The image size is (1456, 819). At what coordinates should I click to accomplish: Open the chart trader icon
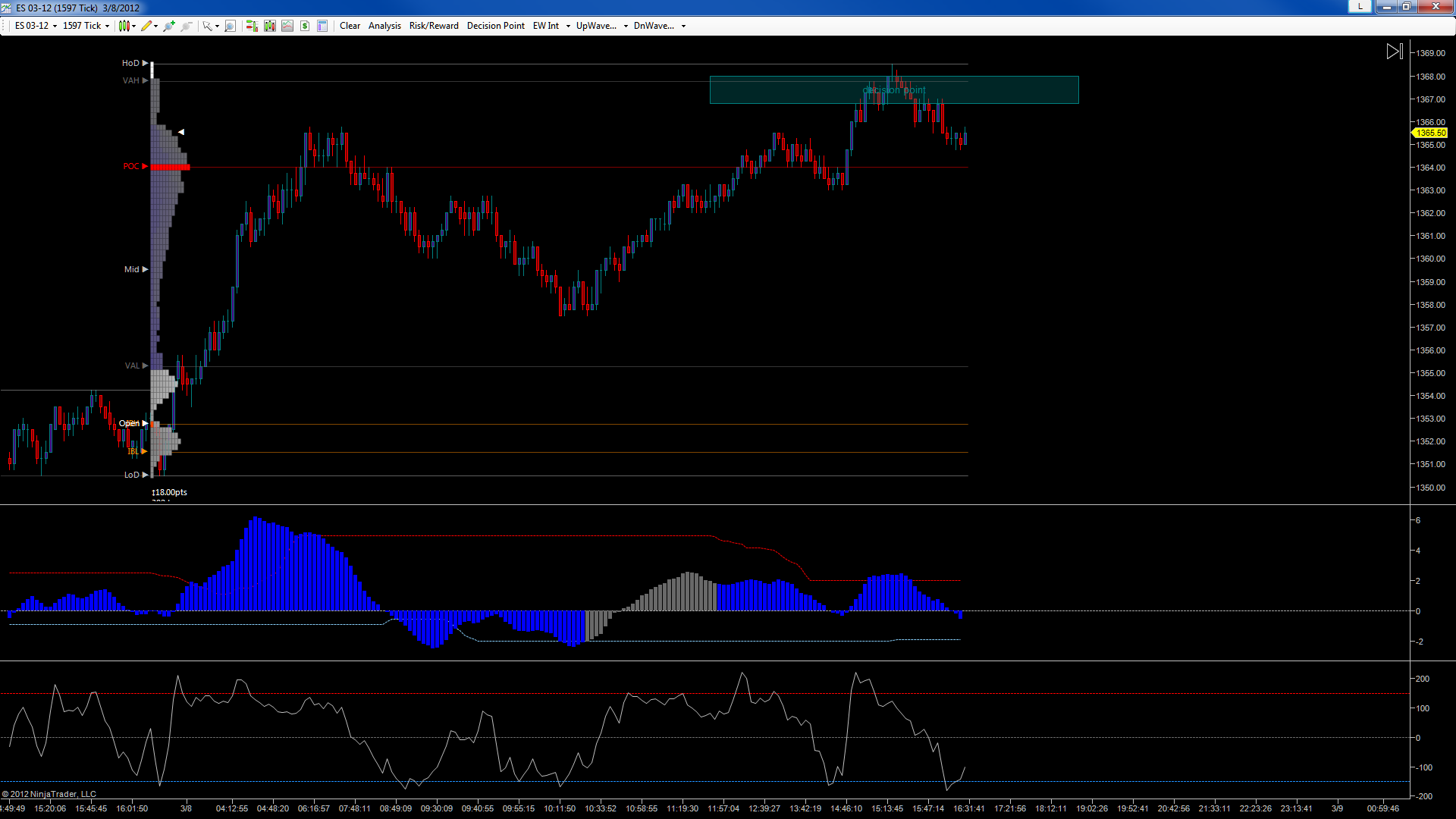pos(252,26)
